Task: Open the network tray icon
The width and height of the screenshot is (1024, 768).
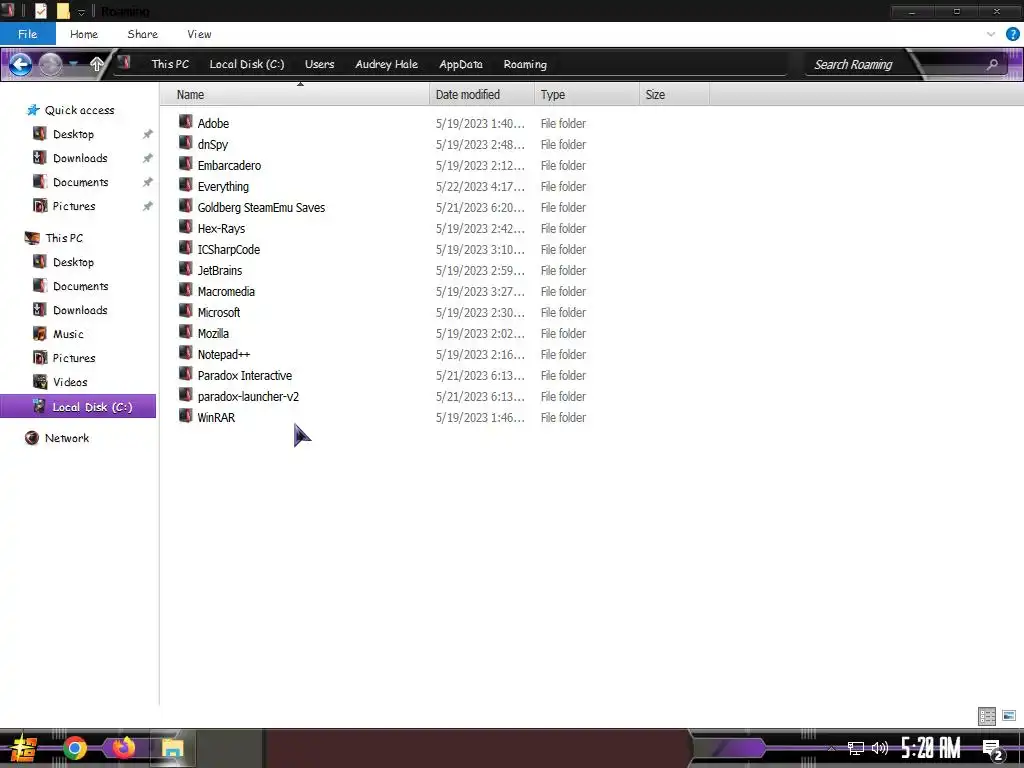Action: [x=856, y=748]
